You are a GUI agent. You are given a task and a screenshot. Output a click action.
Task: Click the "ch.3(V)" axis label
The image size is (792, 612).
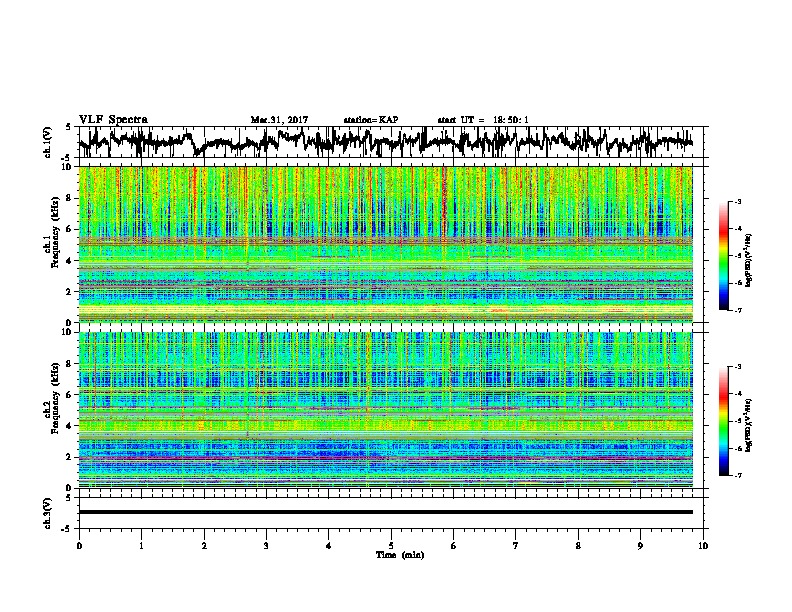point(48,513)
